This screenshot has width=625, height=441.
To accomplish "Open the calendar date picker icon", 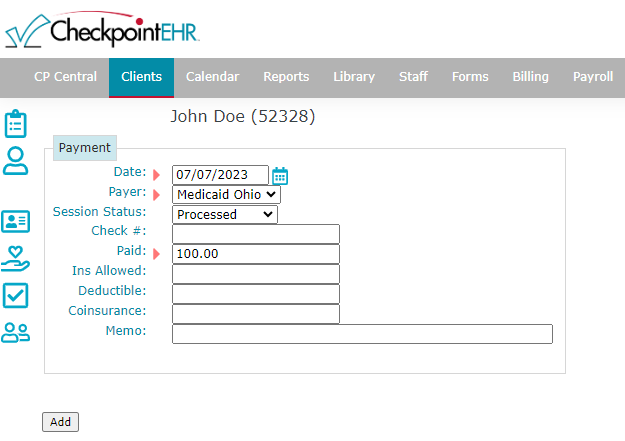I will point(280,176).
